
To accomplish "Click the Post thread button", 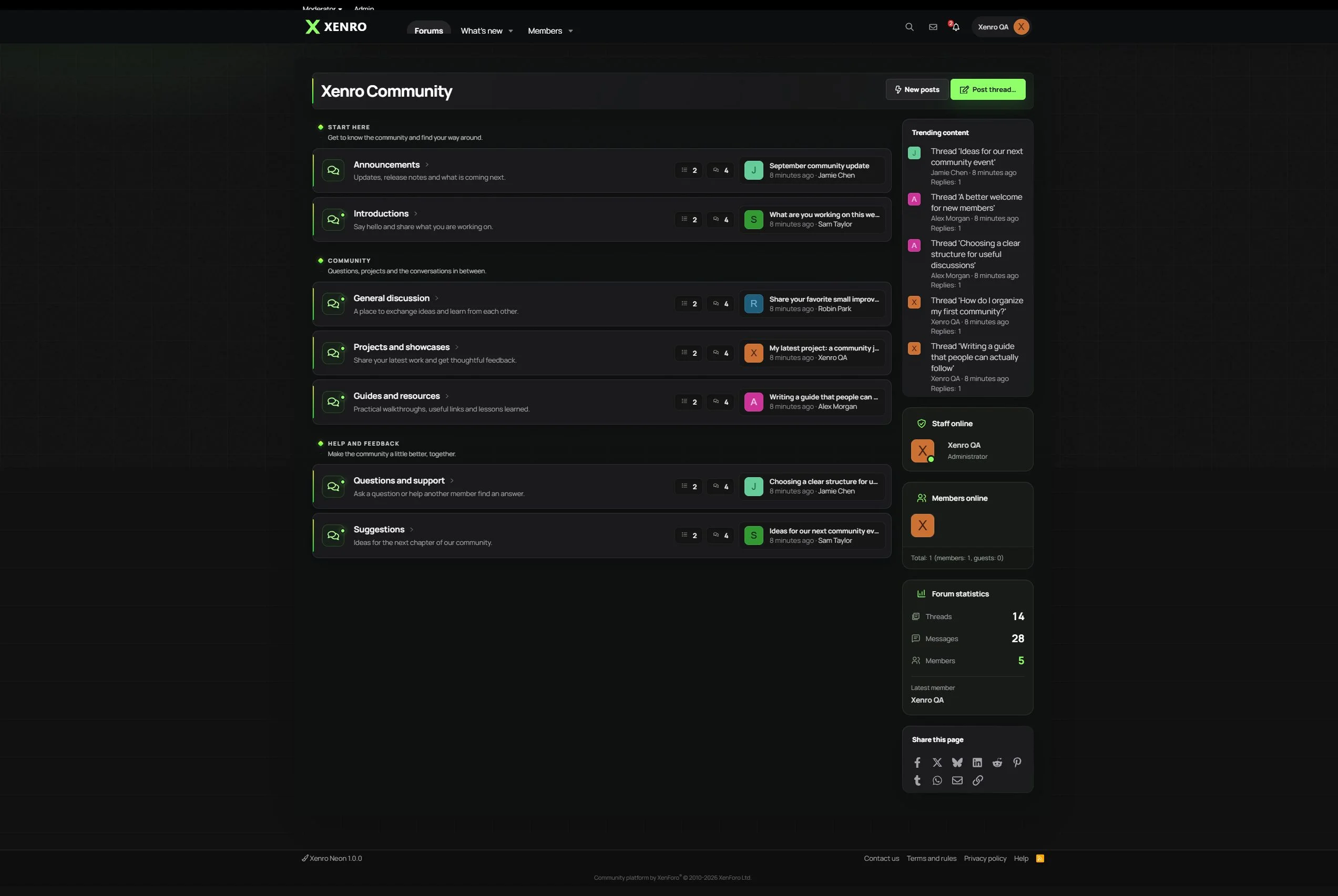I will point(988,90).
